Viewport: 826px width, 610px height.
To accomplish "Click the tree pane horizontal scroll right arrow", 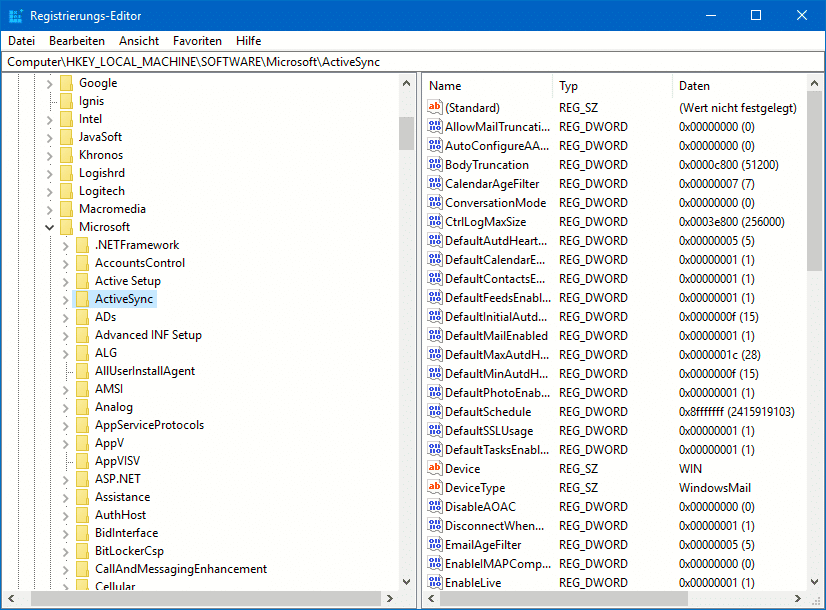I will click(390, 598).
